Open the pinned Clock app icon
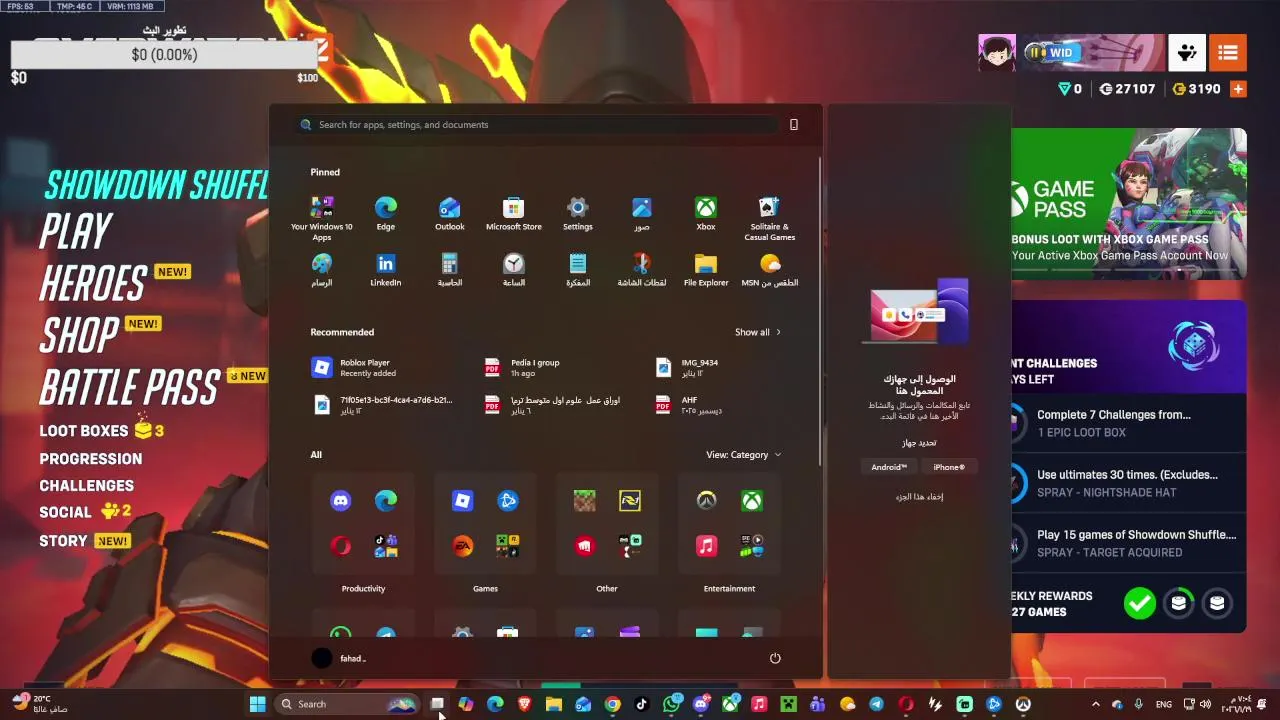 coord(513,270)
